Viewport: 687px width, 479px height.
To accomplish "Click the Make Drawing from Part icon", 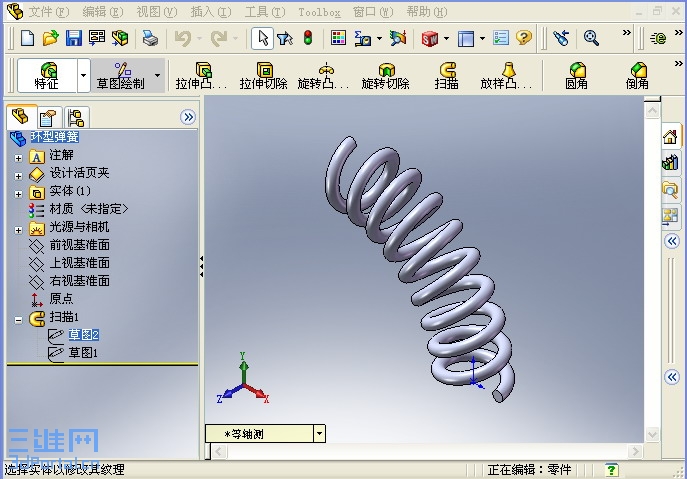I will pyautogui.click(x=97, y=38).
